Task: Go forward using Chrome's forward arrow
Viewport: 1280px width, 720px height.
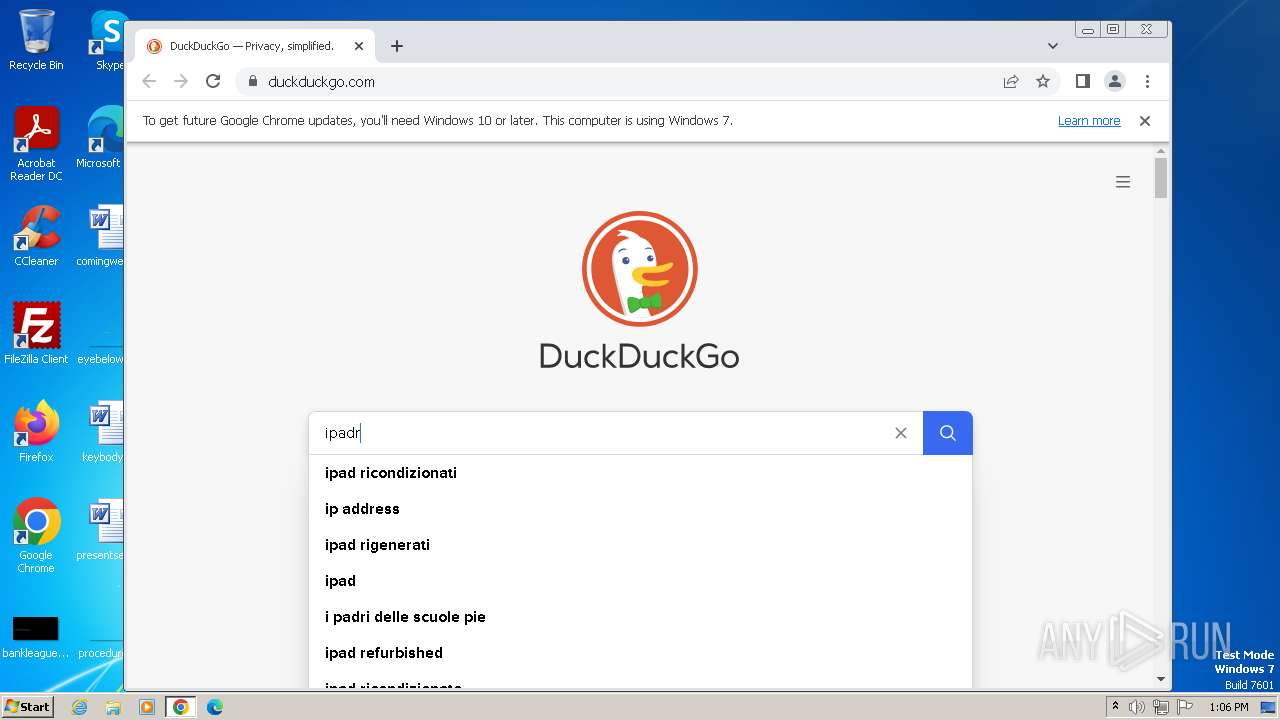Action: pos(181,82)
